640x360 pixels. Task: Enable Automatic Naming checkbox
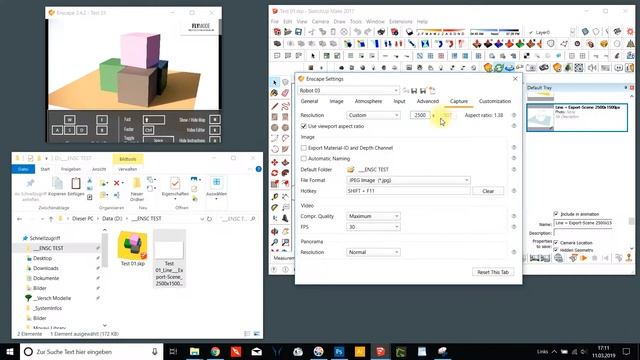pyautogui.click(x=304, y=158)
